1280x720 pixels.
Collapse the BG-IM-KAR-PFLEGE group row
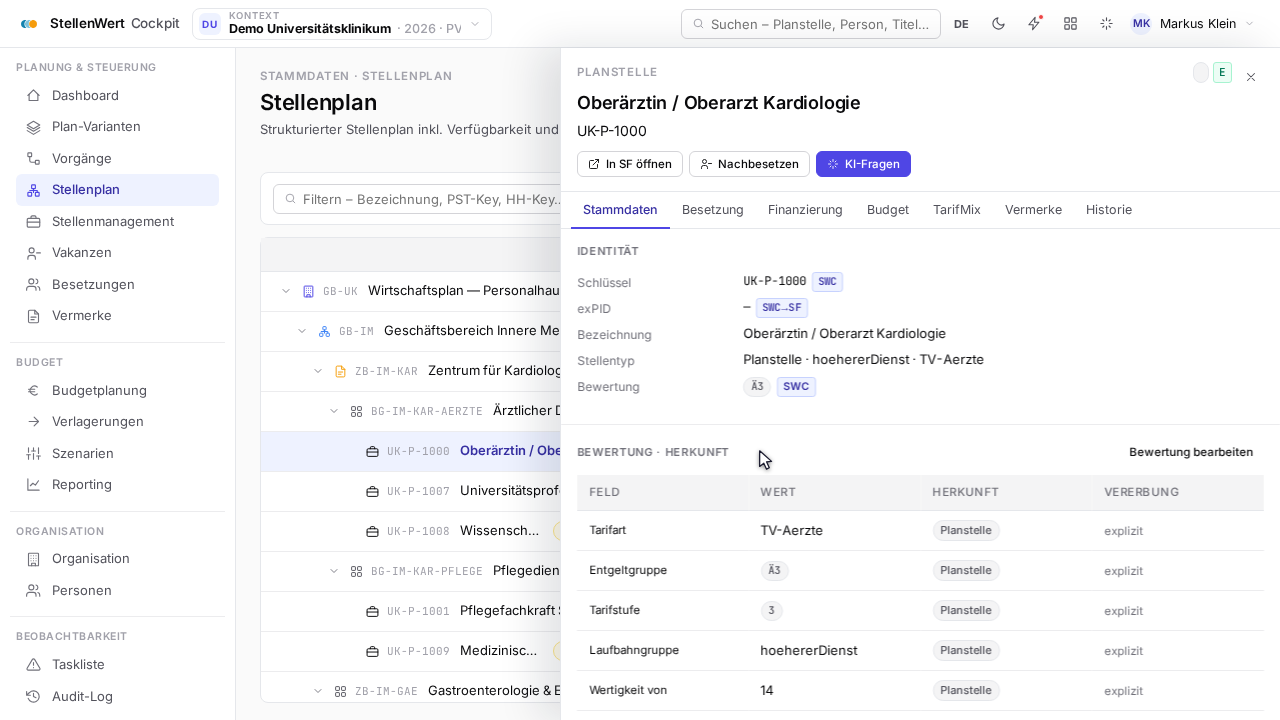334,571
